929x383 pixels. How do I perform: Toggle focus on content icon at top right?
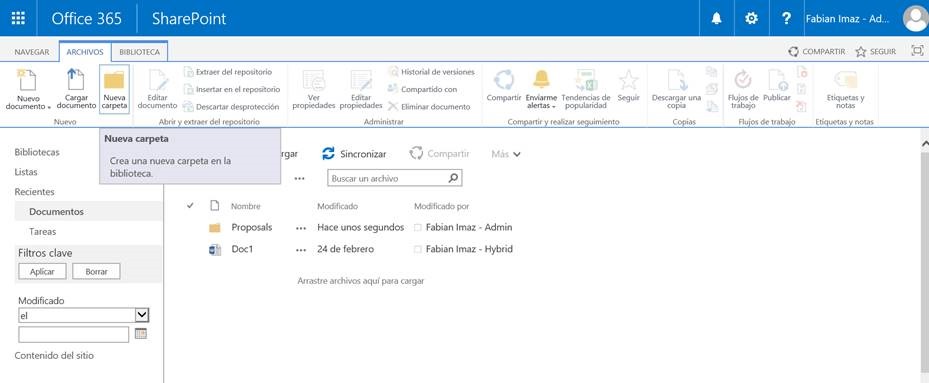pos(917,51)
